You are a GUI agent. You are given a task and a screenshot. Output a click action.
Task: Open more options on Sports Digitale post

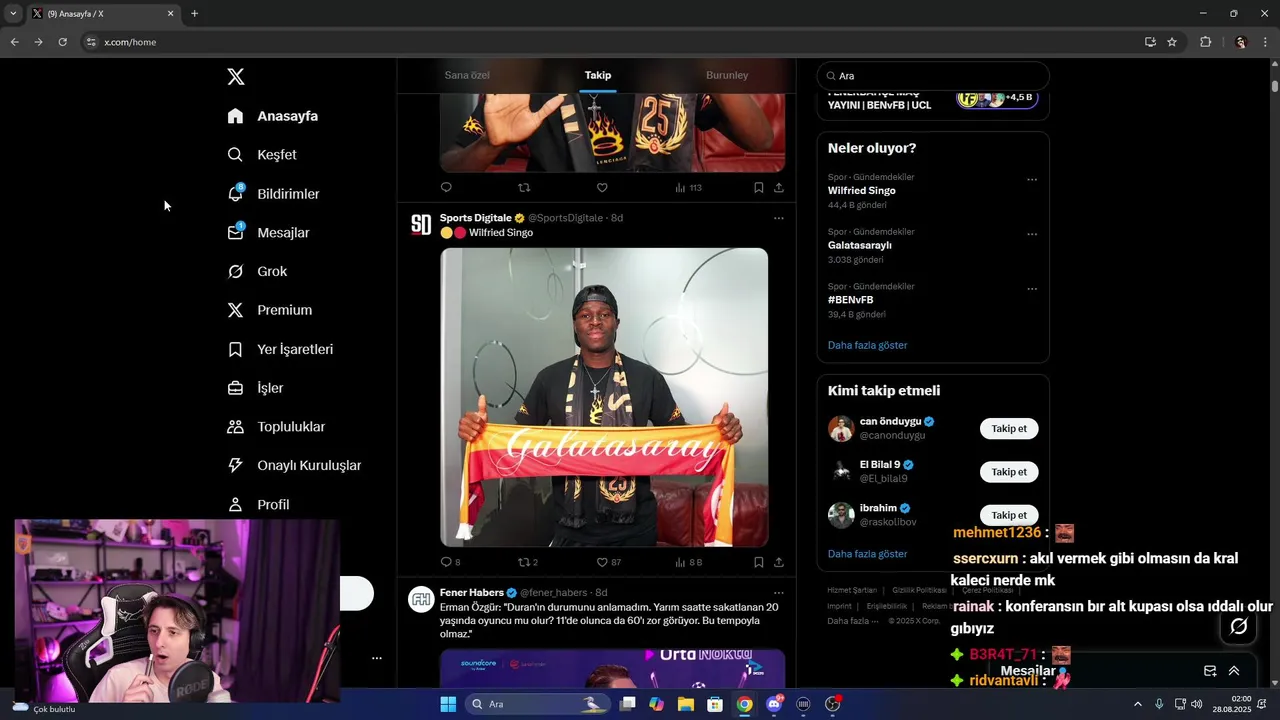[x=779, y=218]
